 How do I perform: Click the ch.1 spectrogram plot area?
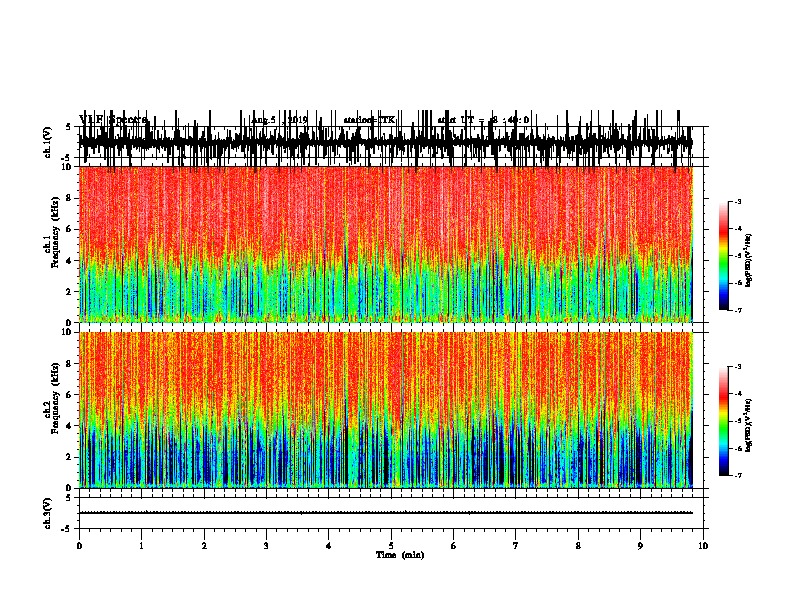386,244
